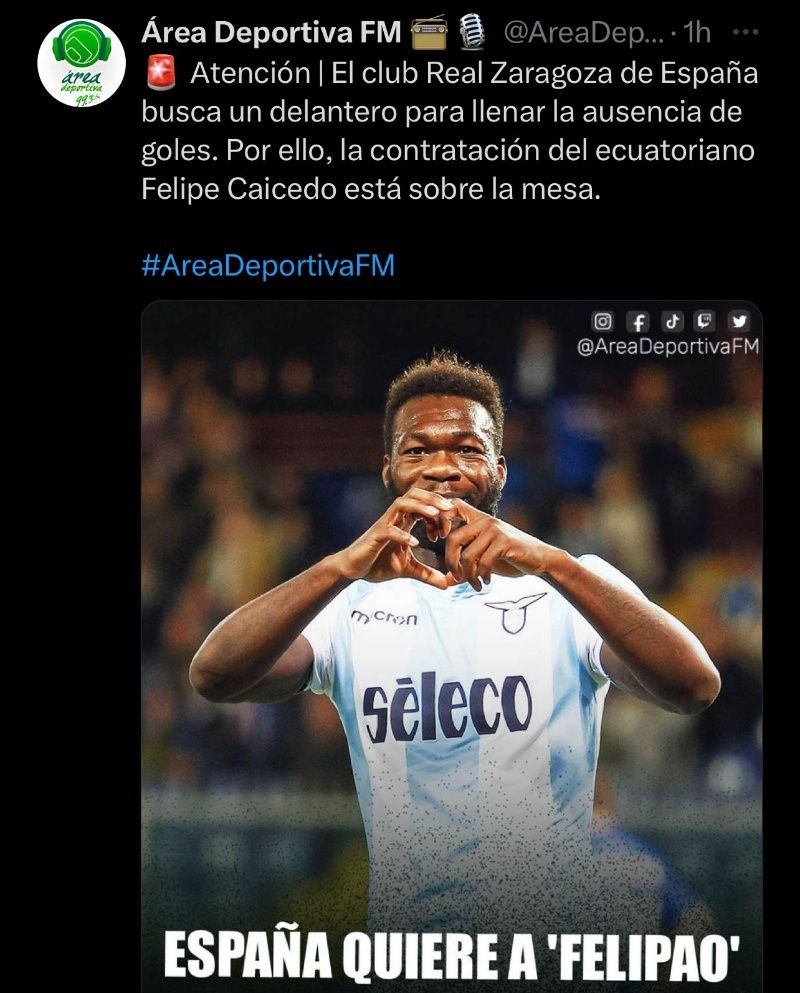Image resolution: width=800 pixels, height=993 pixels.
Task: Click the Área Deportiva FM account name
Action: pos(271,32)
